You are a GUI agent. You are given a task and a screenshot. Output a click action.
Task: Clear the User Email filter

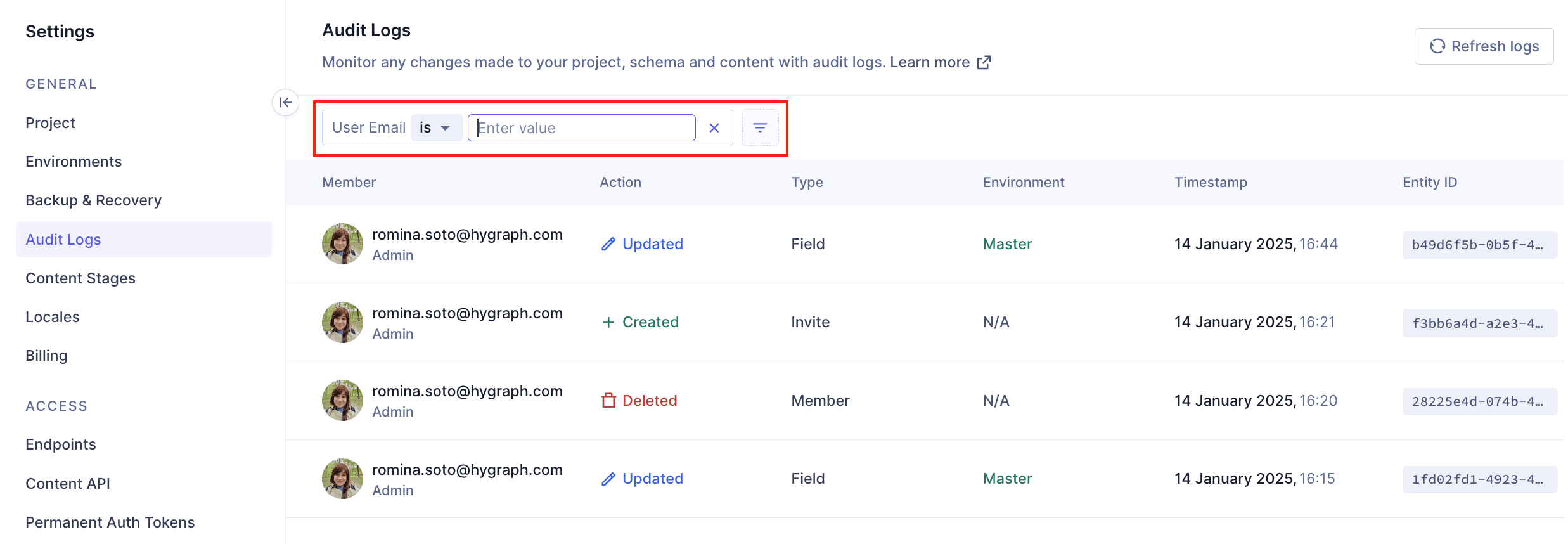tap(714, 128)
